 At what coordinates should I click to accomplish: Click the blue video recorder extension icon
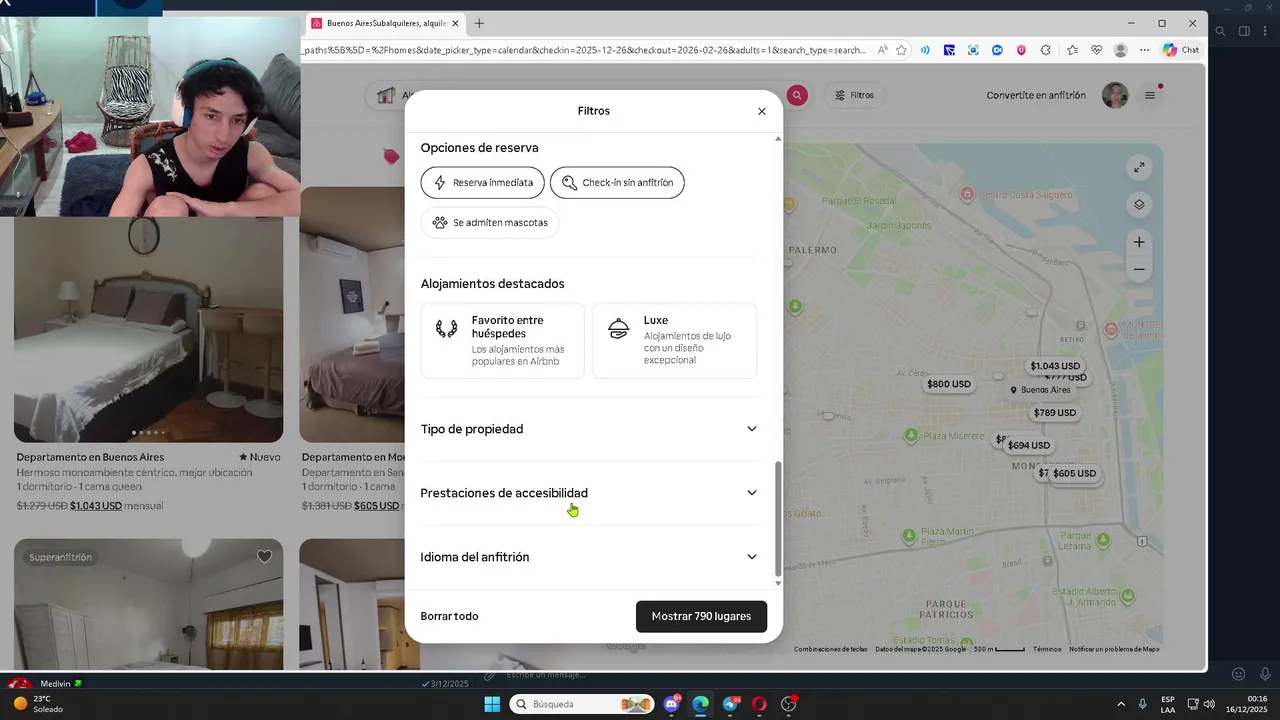[x=997, y=50]
